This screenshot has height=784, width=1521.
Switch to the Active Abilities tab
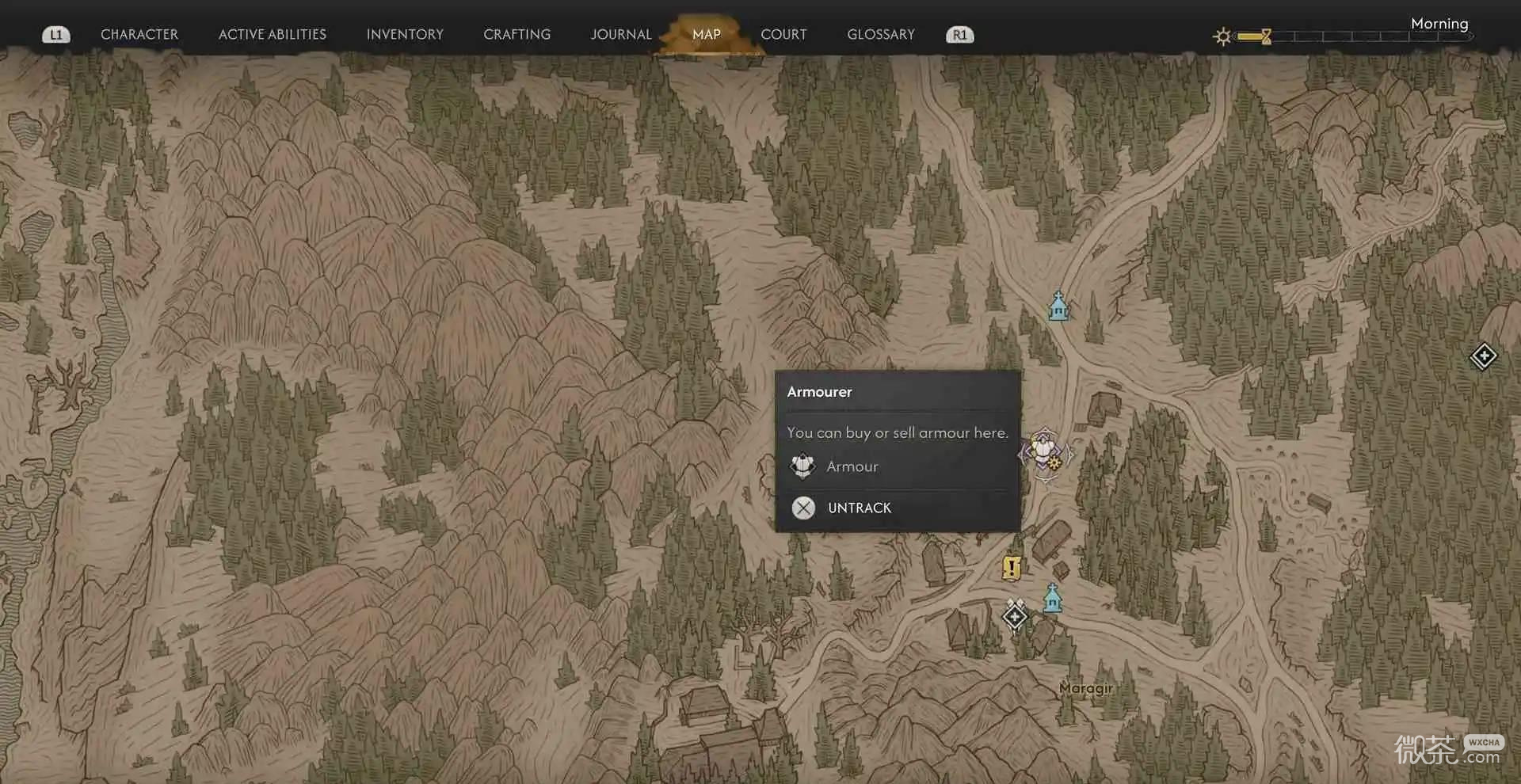click(273, 34)
